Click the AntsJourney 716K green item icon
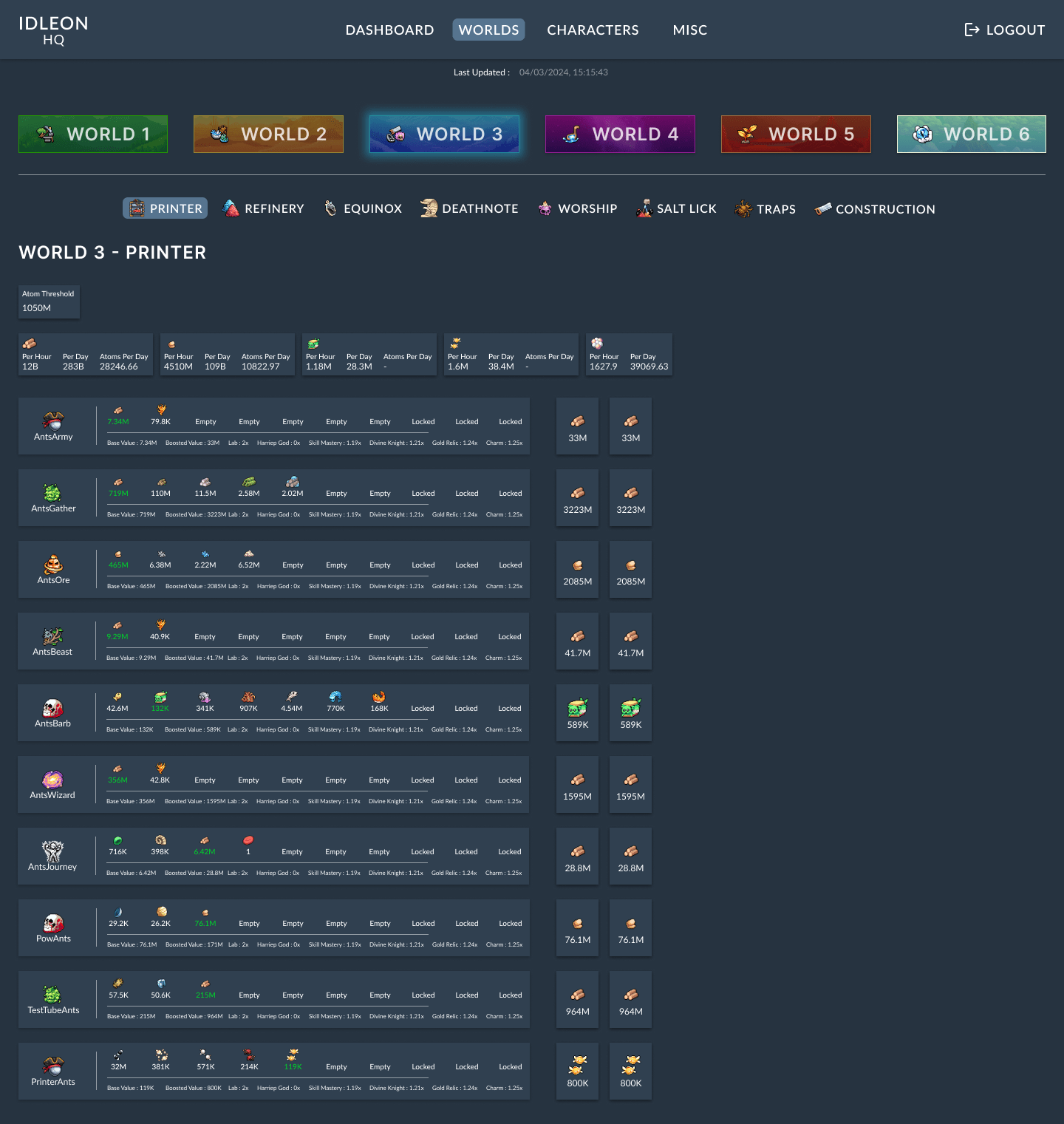This screenshot has width=1064, height=1124. 117,840
